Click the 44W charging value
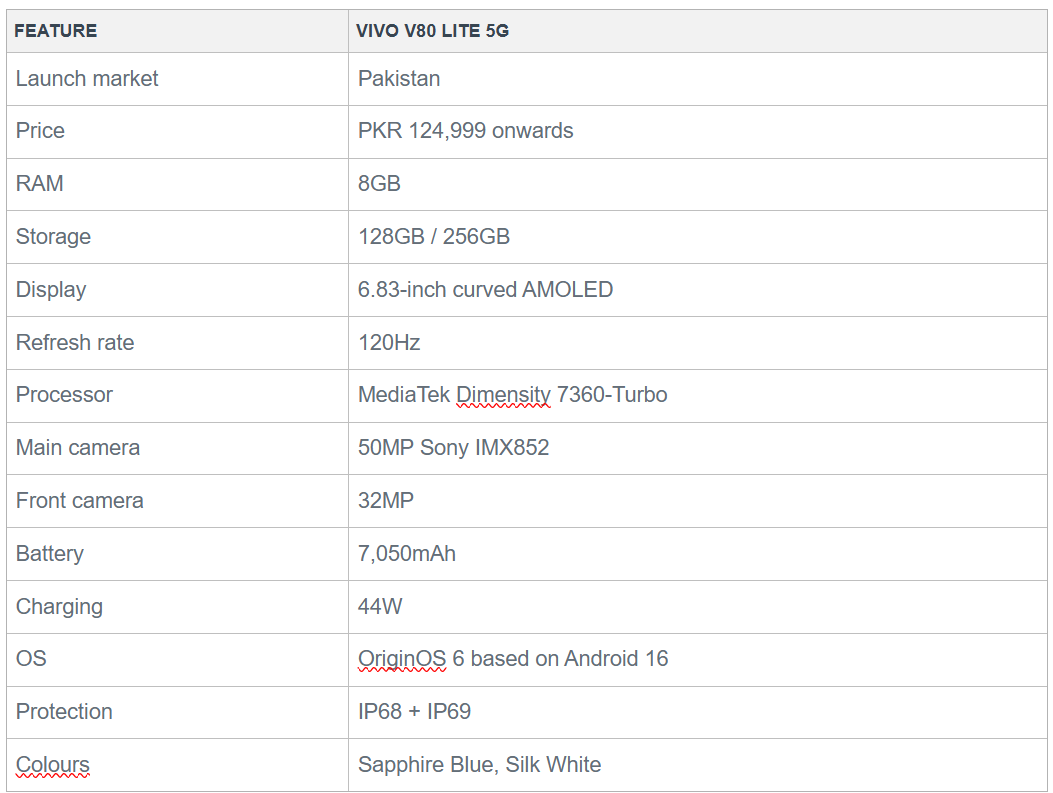The image size is (1053, 793). click(380, 606)
